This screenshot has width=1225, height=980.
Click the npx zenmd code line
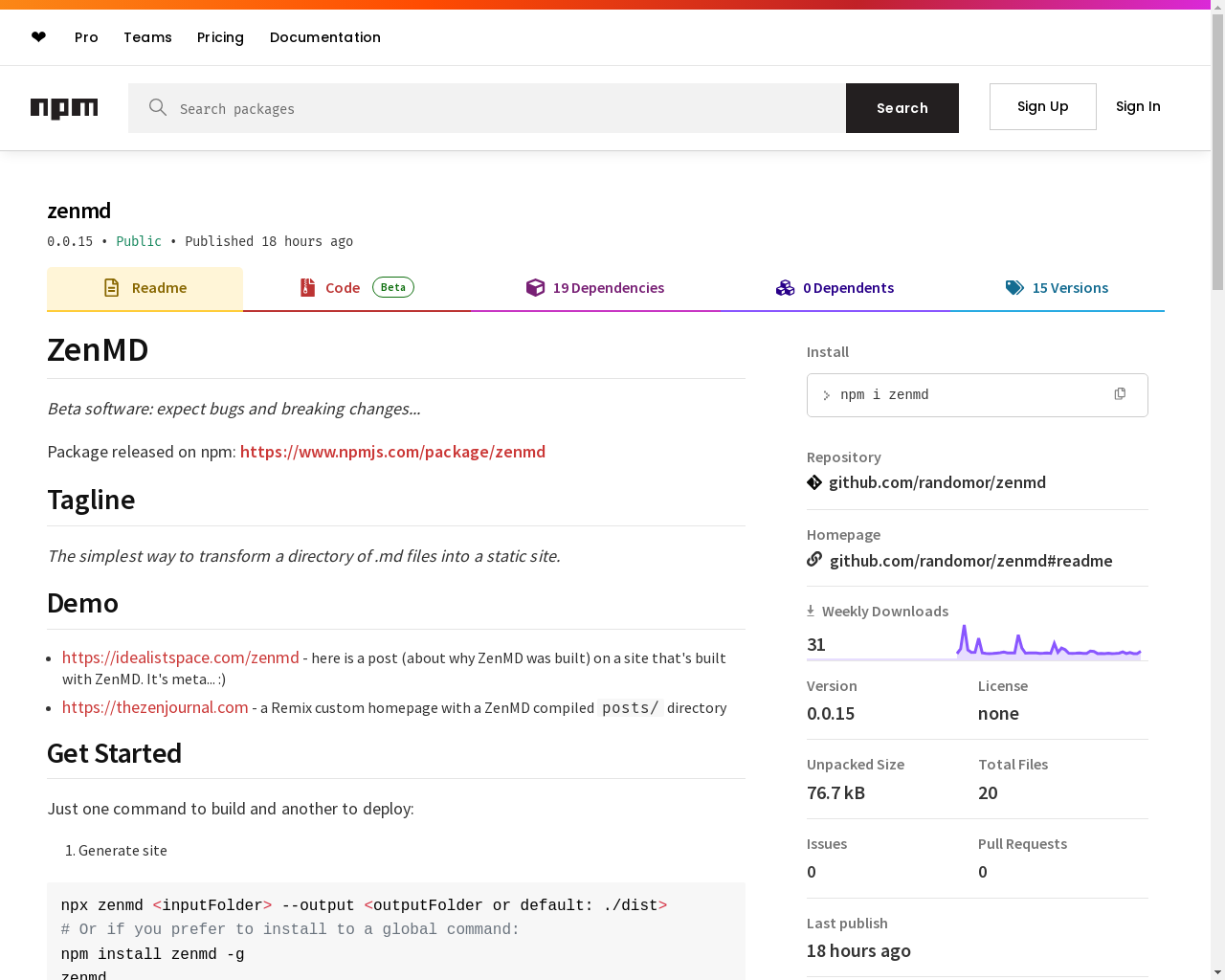364,905
